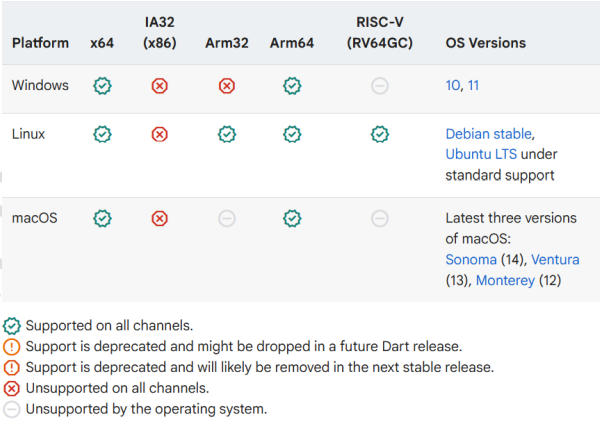The image size is (605, 427).
Task: Open the Sonoma macOS link
Action: click(471, 260)
